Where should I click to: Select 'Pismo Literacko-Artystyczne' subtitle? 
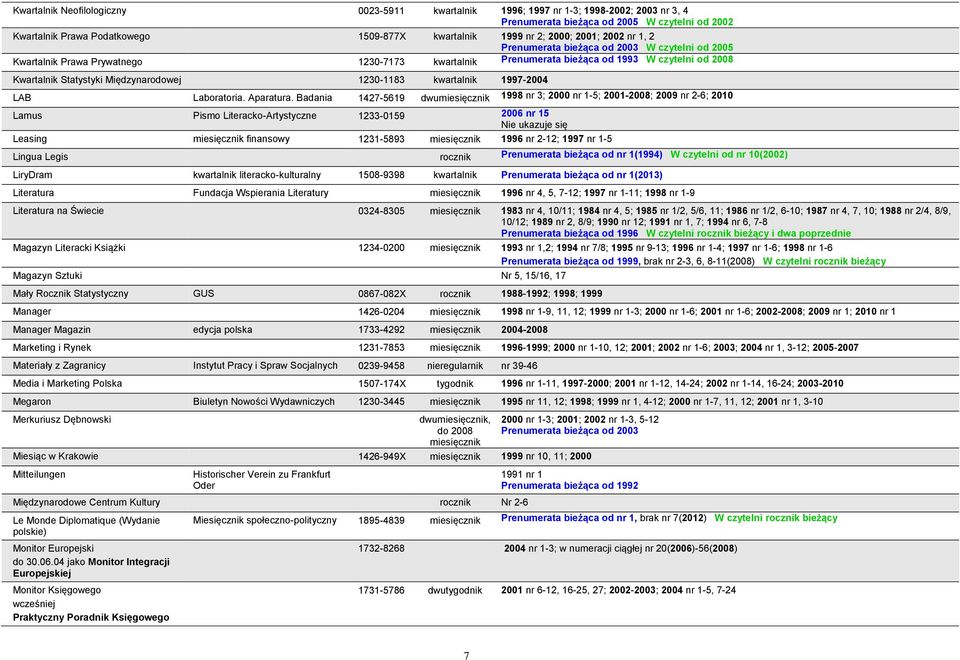tap(254, 115)
